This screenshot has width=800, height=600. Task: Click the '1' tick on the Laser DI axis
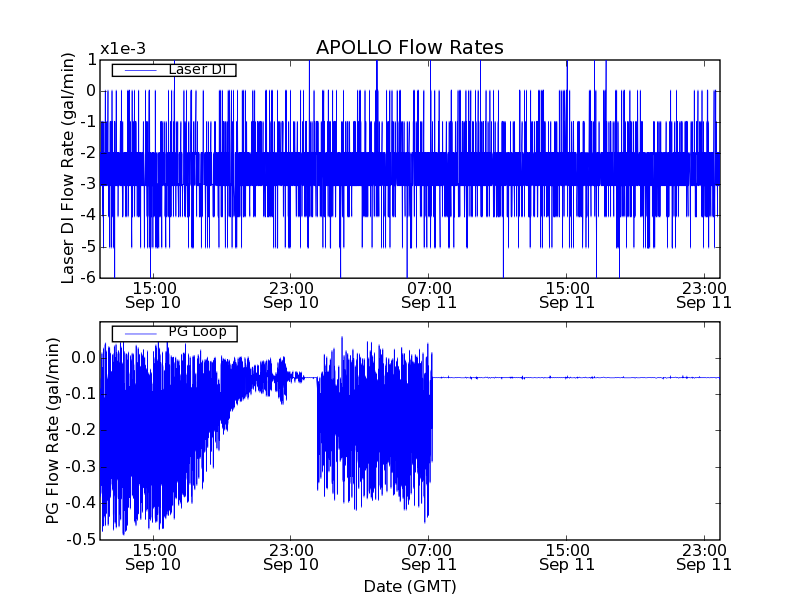click(91, 60)
